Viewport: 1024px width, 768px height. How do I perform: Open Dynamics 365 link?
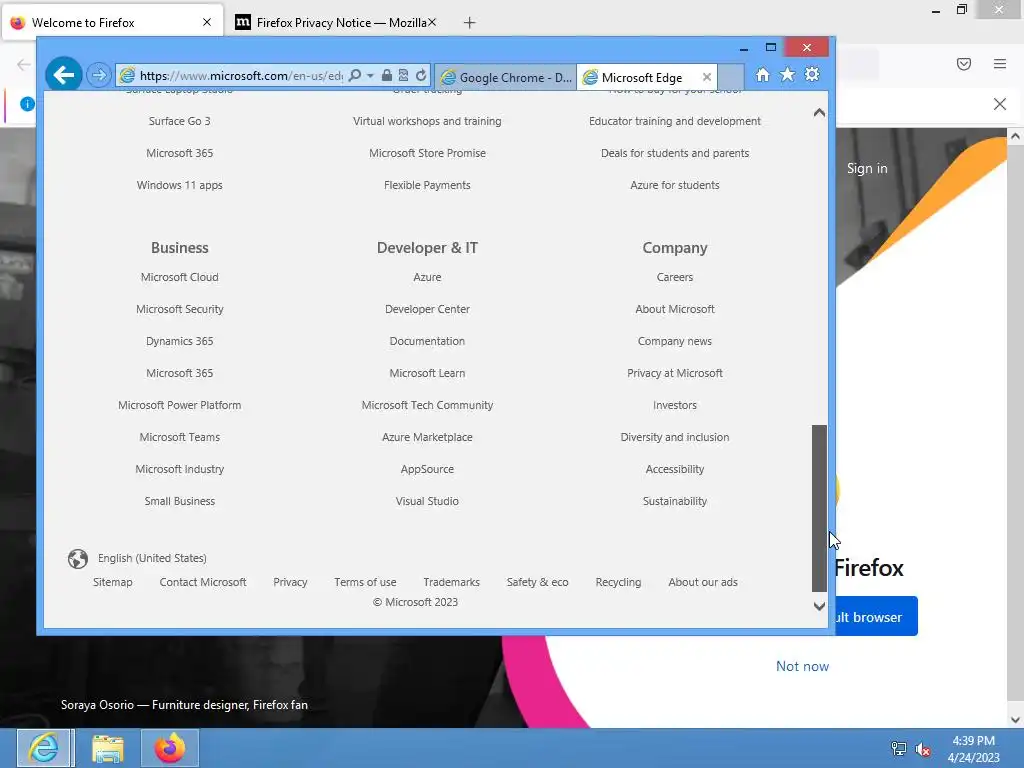(180, 341)
